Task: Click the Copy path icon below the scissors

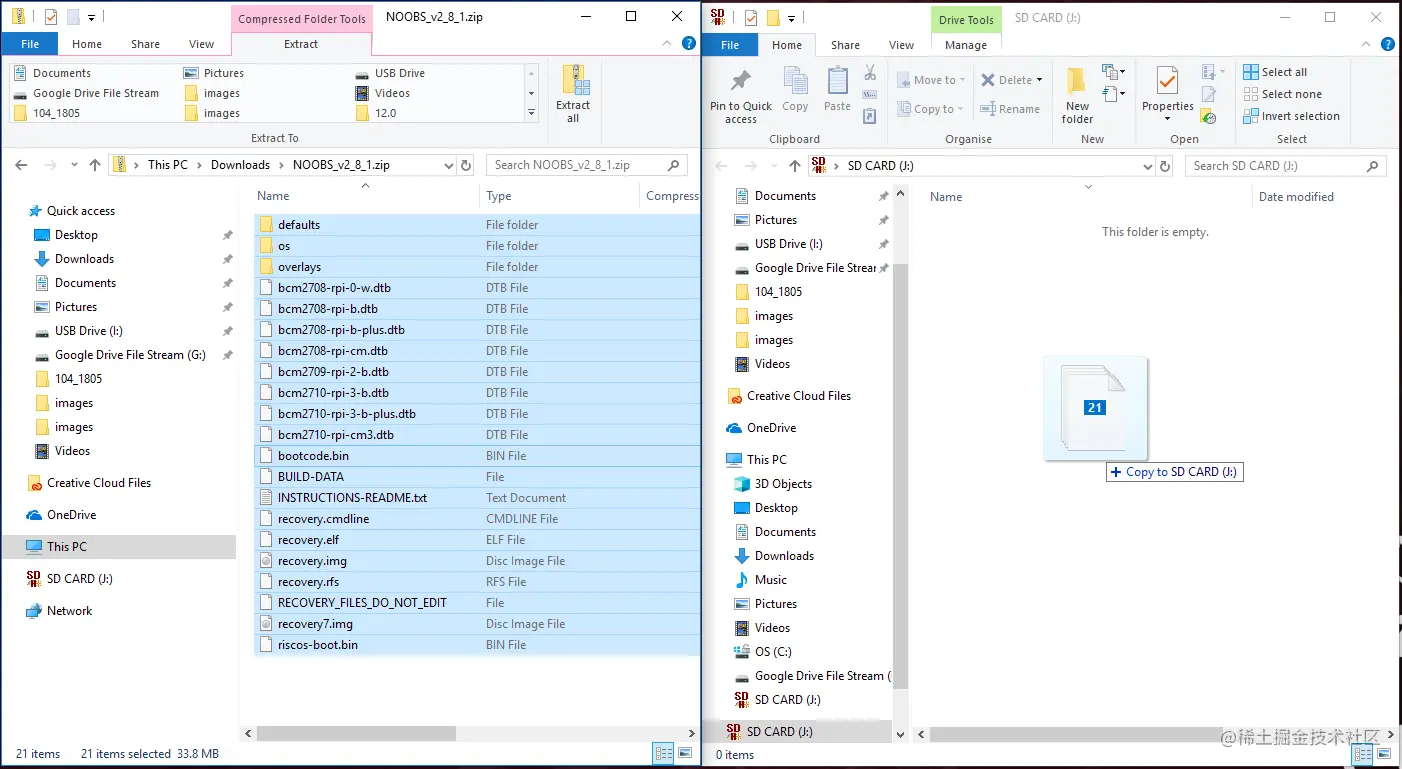Action: pyautogui.click(x=870, y=95)
